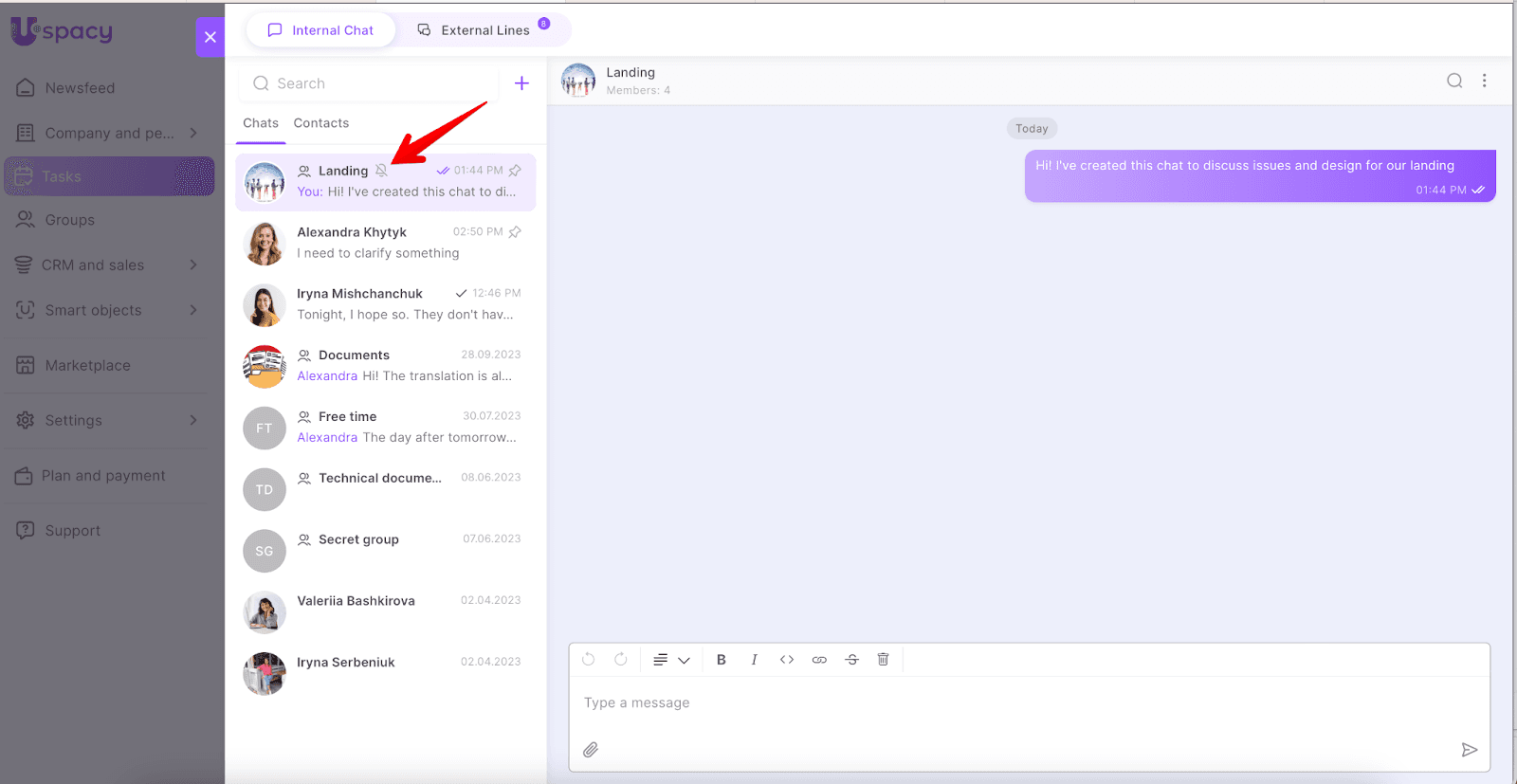Click the attach file paperclip icon
This screenshot has height=784, width=1517.
pos(591,750)
